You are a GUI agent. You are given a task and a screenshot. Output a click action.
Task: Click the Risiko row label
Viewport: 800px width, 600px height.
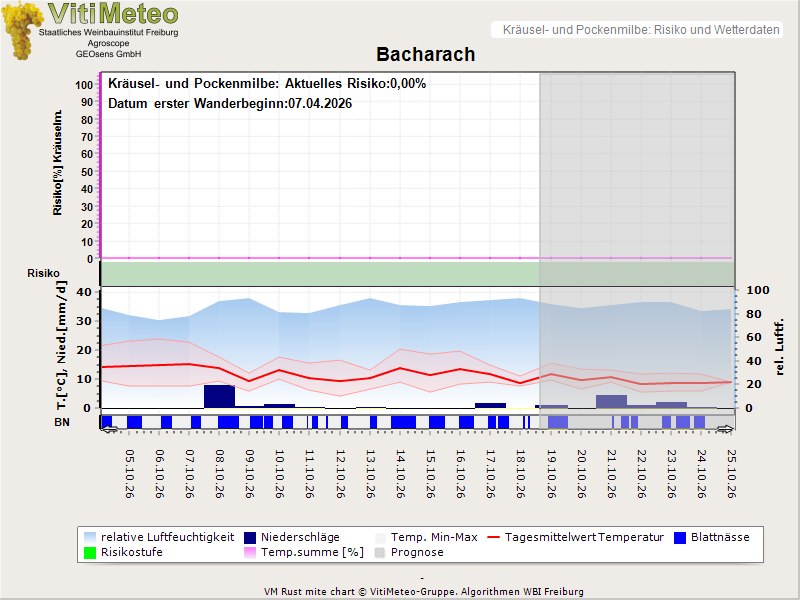[x=43, y=273]
